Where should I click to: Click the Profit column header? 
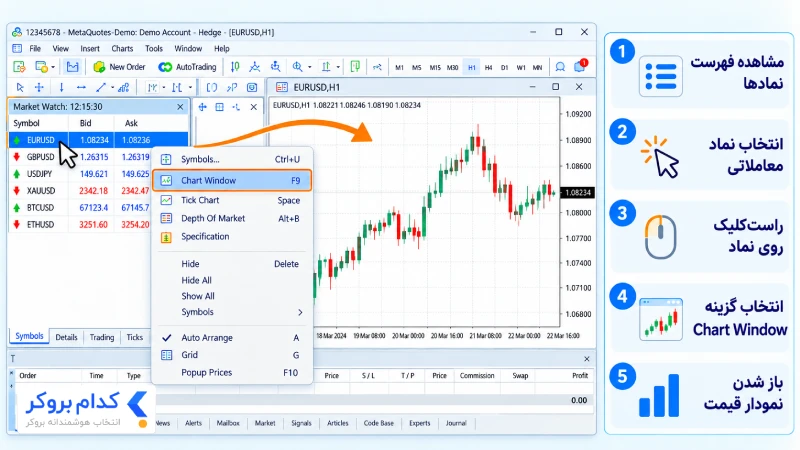580,376
